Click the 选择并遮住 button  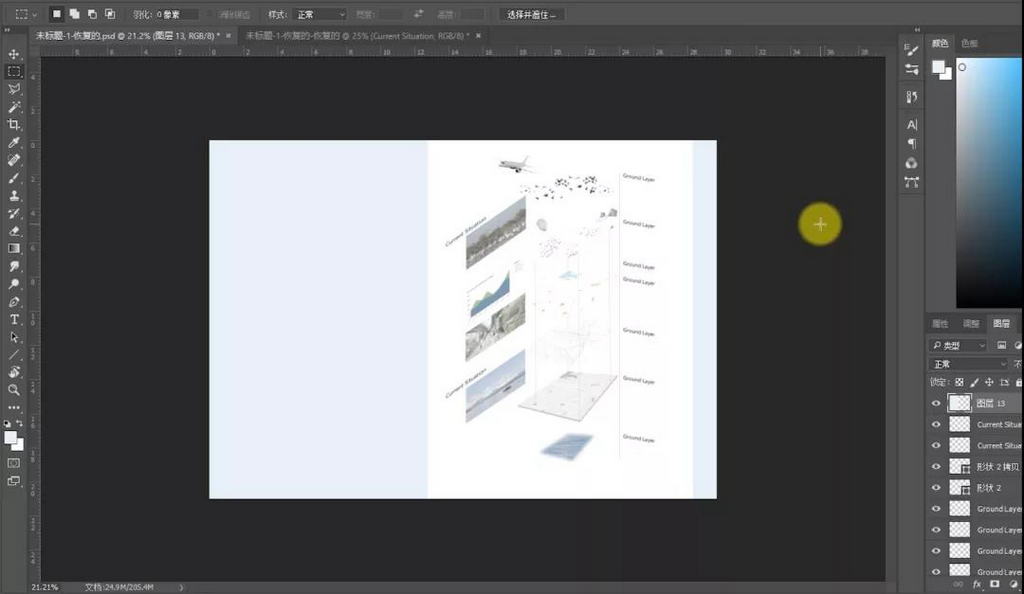click(x=532, y=15)
